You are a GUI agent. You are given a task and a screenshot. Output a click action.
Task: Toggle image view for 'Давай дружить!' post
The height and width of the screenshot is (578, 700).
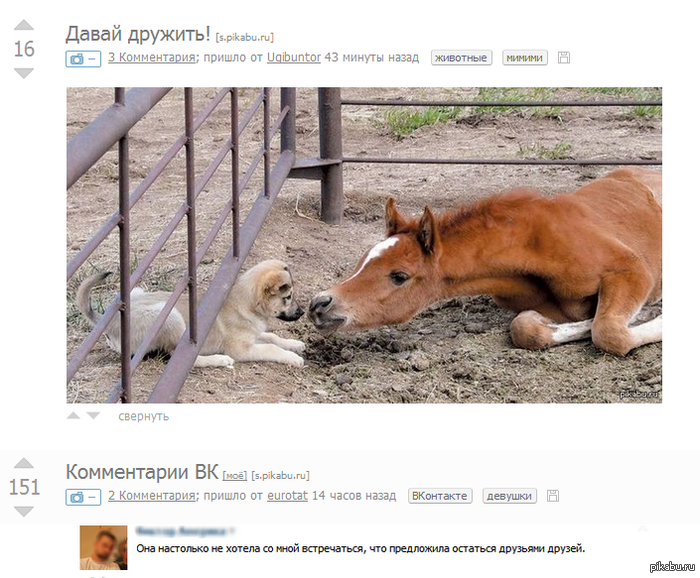coord(83,58)
